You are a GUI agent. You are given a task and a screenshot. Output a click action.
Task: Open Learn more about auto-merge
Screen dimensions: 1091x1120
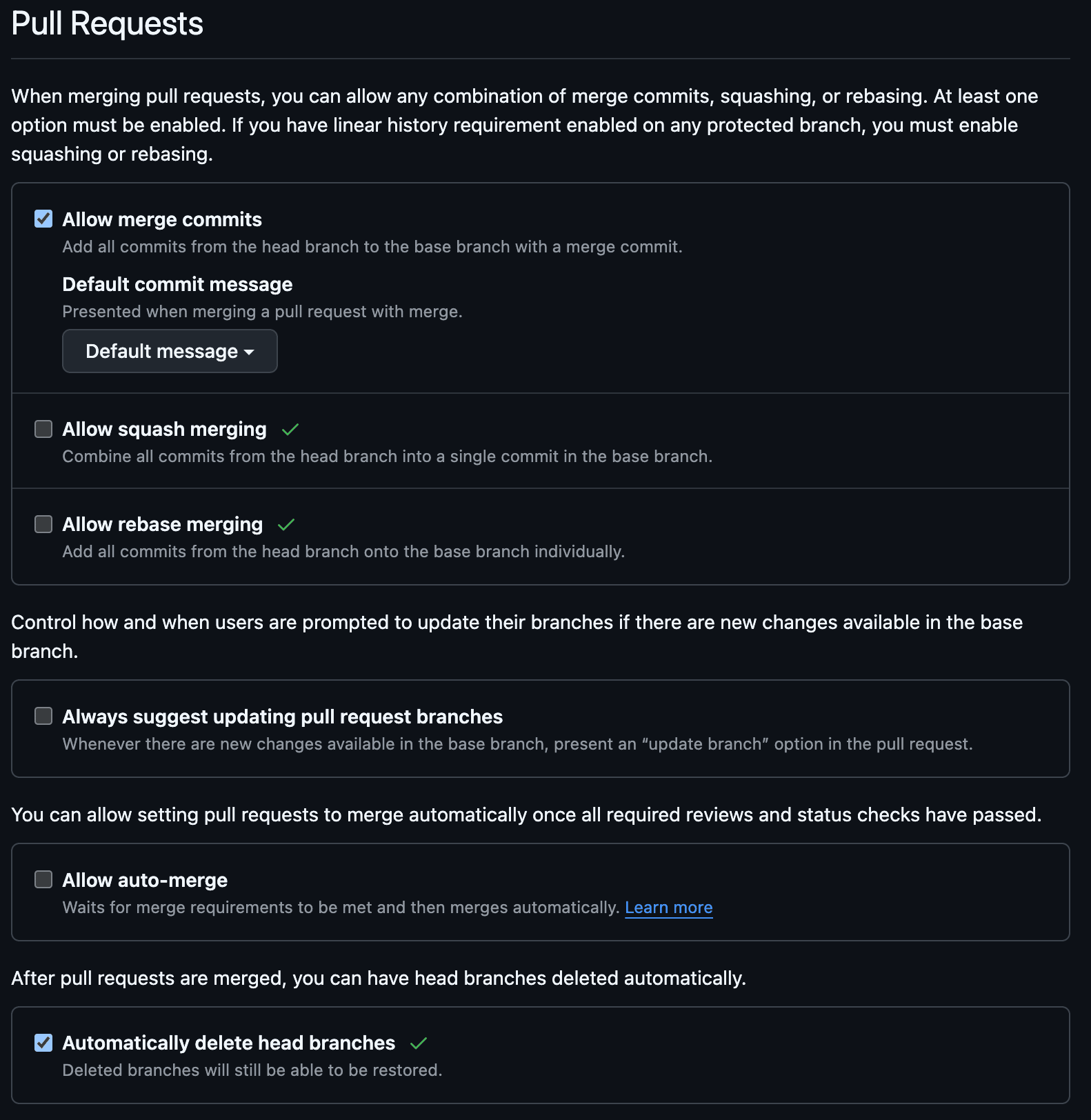click(668, 908)
